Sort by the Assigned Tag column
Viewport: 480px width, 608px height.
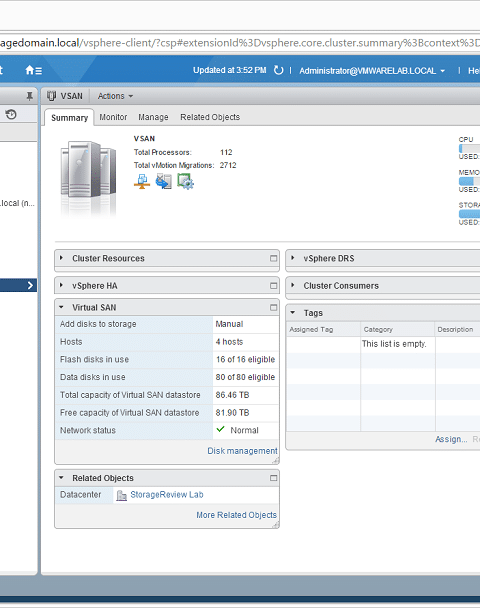[323, 329]
